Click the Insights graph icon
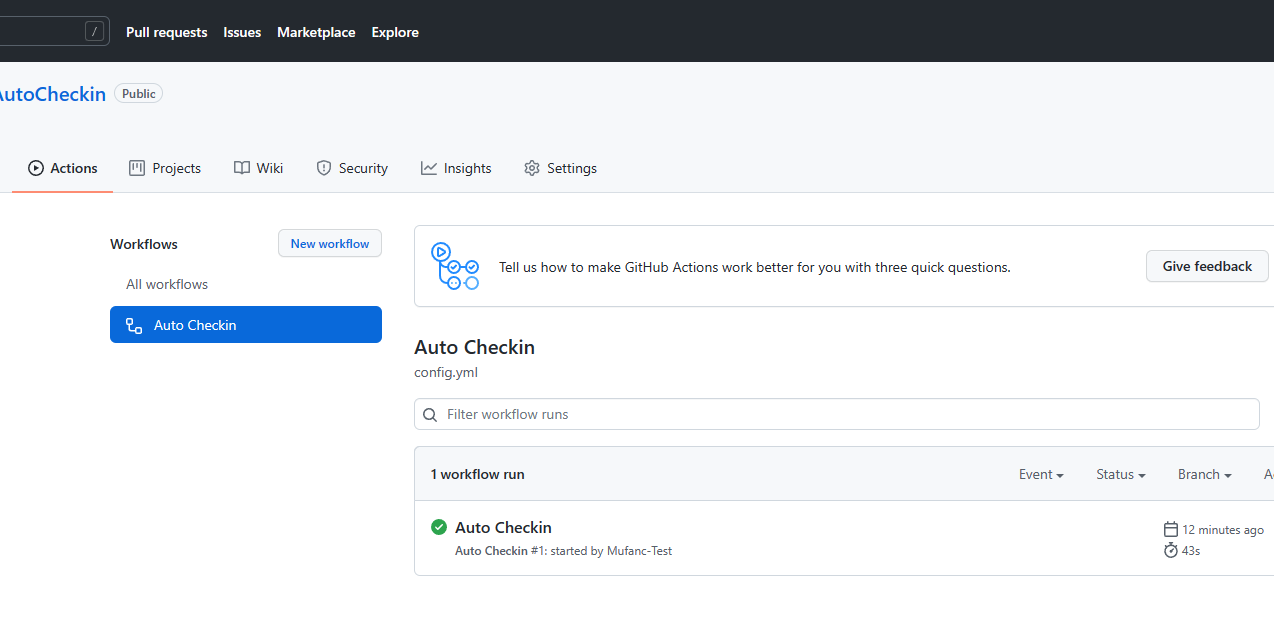This screenshot has width=1274, height=620. point(429,168)
